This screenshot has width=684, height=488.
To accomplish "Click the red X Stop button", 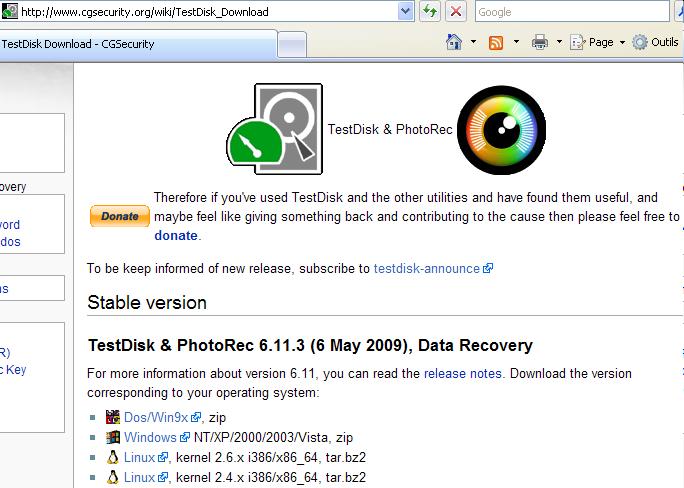I will point(456,11).
